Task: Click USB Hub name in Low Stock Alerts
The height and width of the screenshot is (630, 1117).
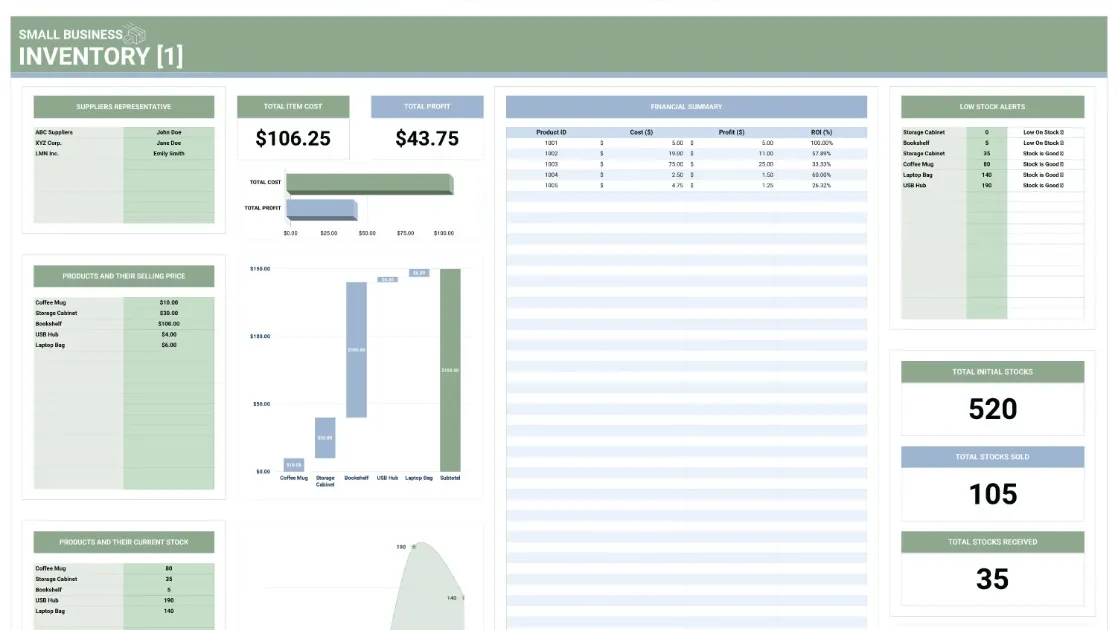Action: pyautogui.click(x=915, y=186)
